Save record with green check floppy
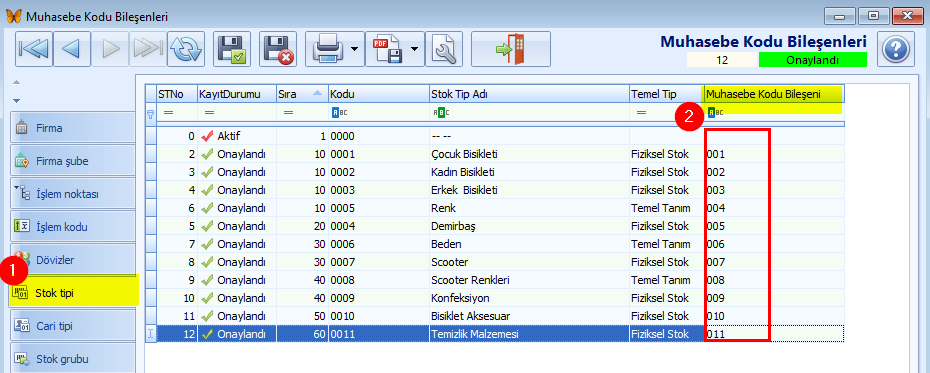This screenshot has height=373, width=930. point(232,49)
